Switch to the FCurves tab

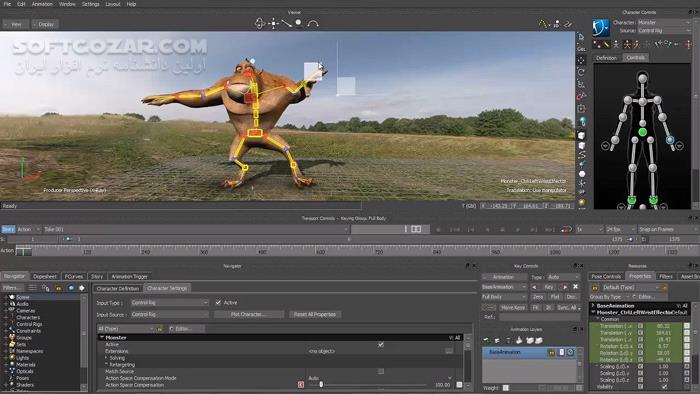point(74,276)
